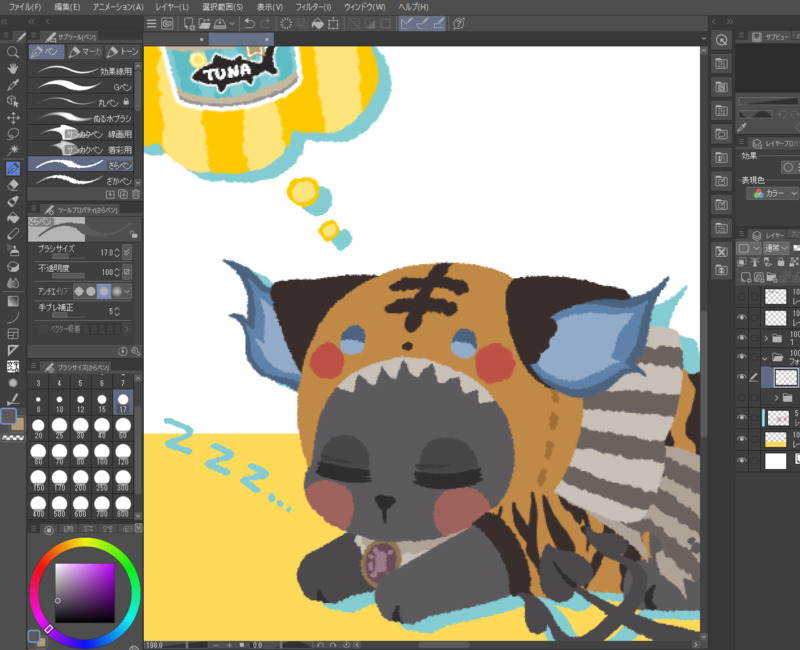Select the magnifier zoom tool
The image size is (800, 650).
coord(13,52)
